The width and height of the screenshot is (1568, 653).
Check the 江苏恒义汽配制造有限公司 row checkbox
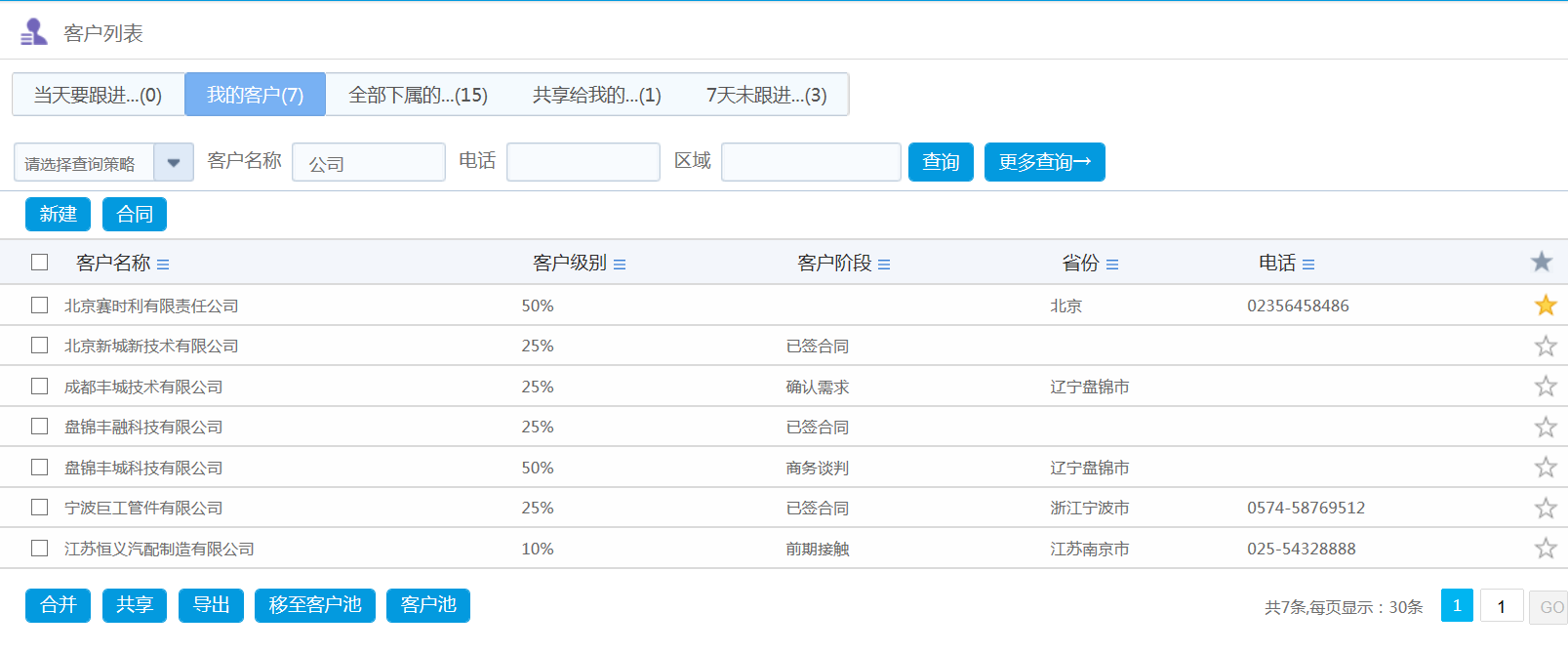39,548
